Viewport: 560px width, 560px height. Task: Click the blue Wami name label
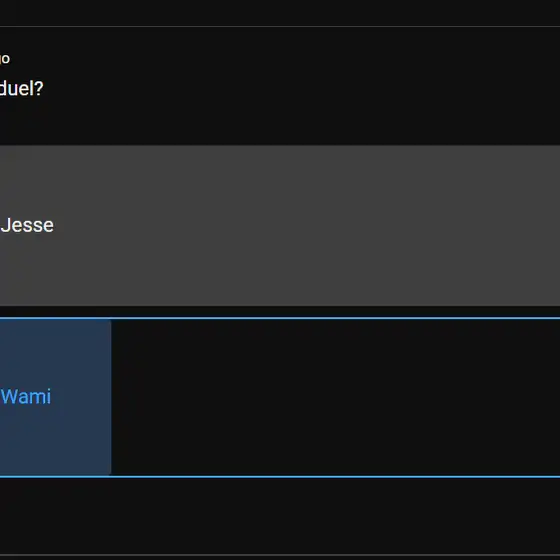click(x=26, y=397)
